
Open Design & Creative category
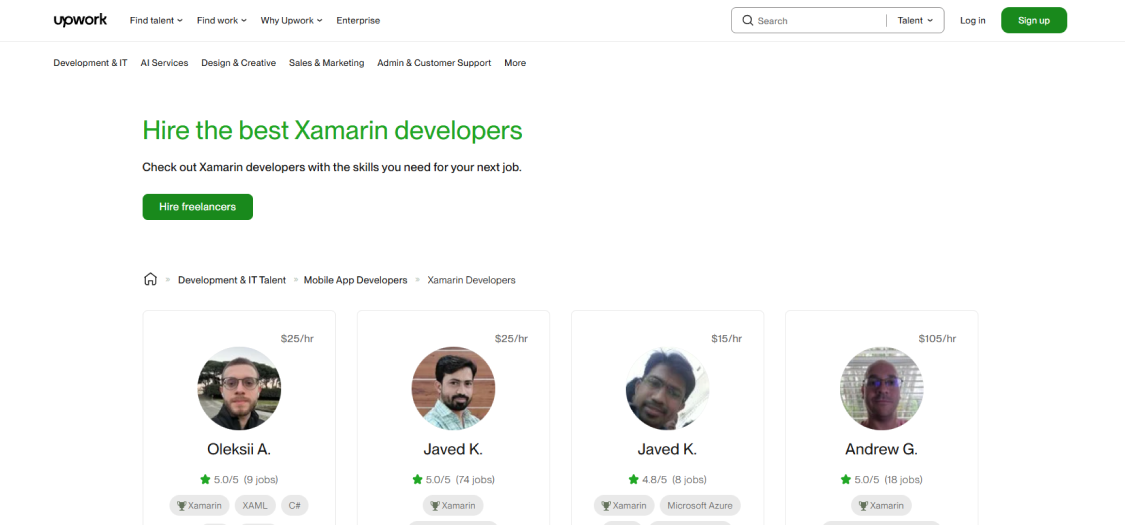click(238, 63)
